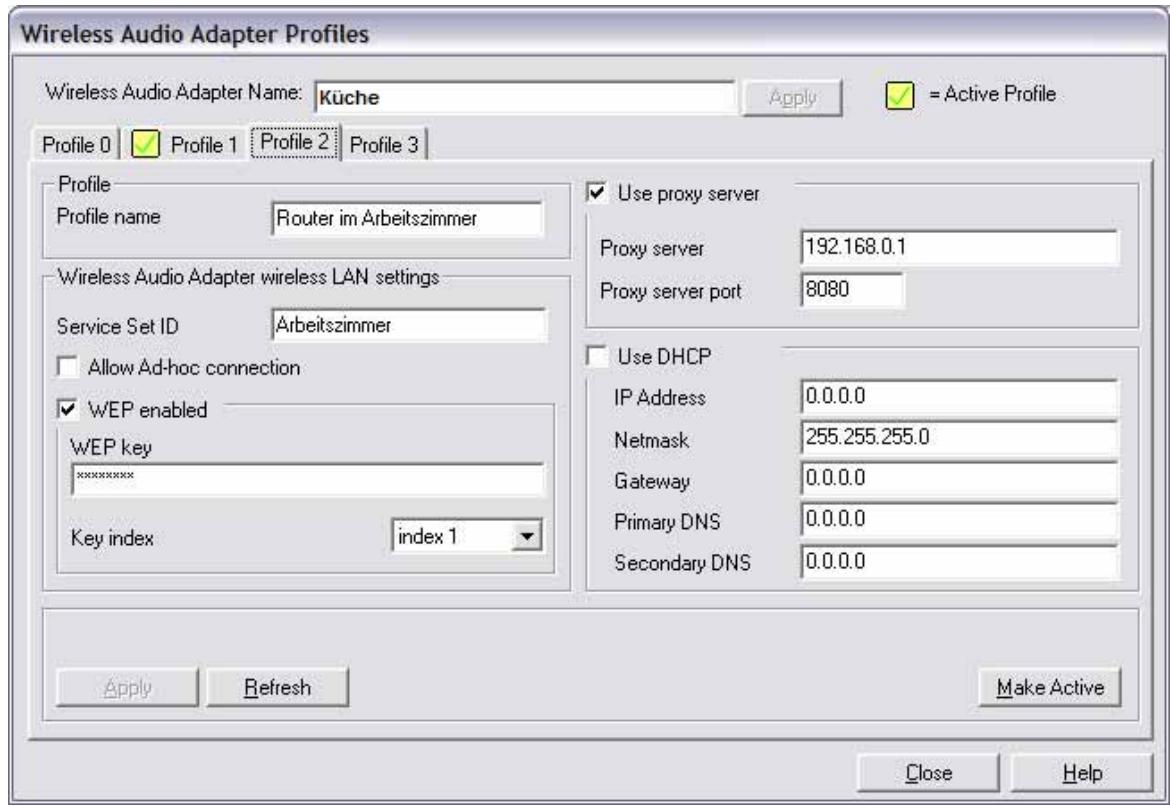Click the "Key index" label

coord(112,538)
